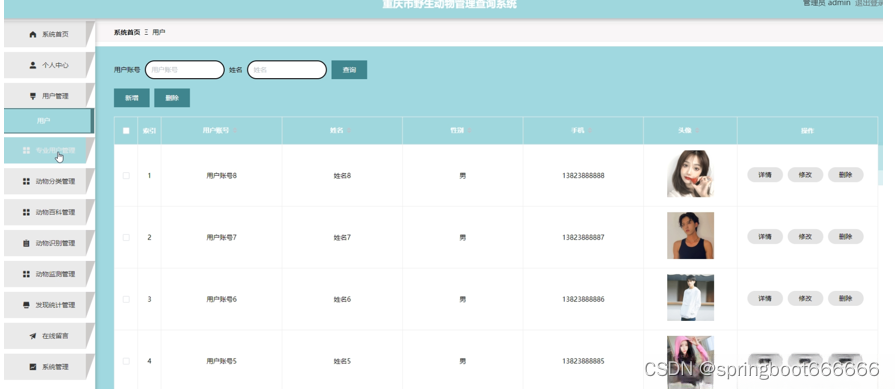The width and height of the screenshot is (895, 389).
Task: Click the icon beside 用户管理
Action: 33,96
